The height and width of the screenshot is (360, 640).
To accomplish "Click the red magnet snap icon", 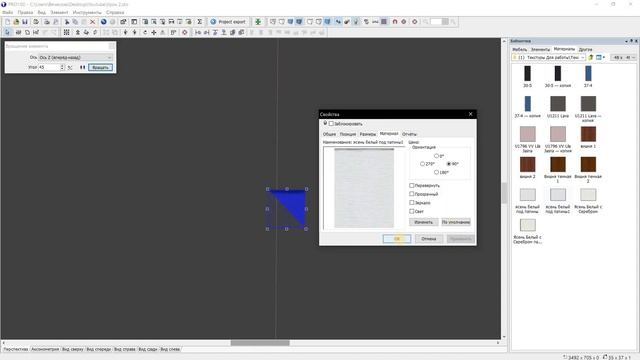I will (395, 22).
